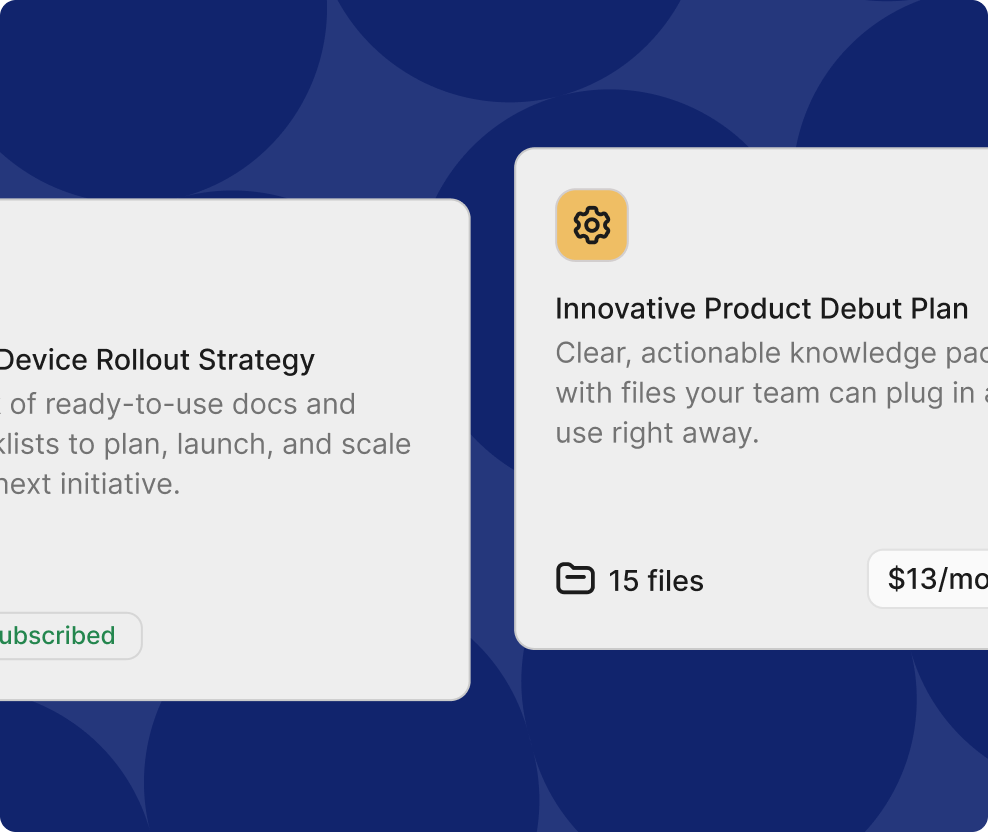The image size is (988, 832).
Task: Click the folder icon beside 15 files
Action: 575,579
